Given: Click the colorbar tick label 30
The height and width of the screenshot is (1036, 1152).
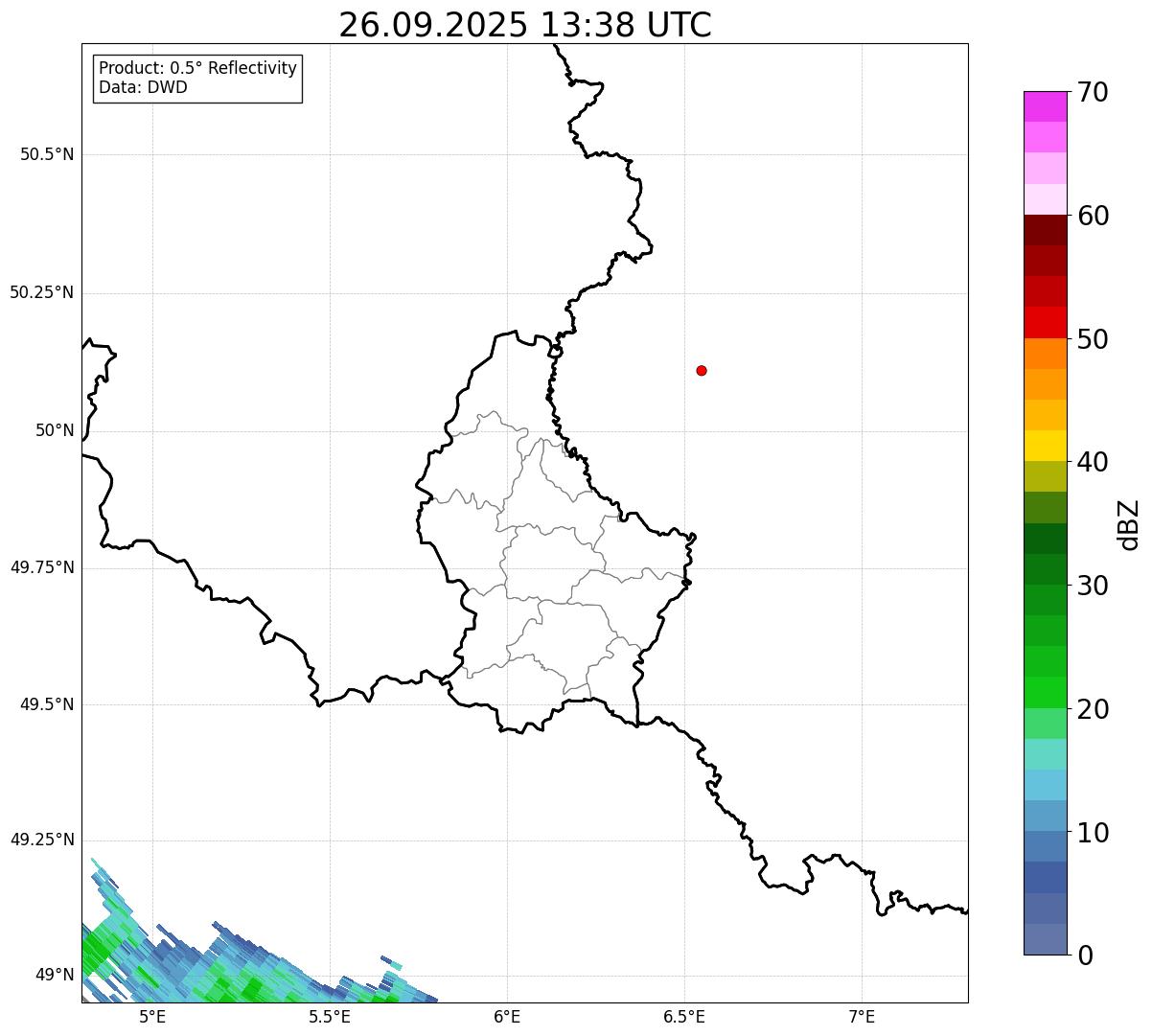Looking at the screenshot, I should point(1093,586).
